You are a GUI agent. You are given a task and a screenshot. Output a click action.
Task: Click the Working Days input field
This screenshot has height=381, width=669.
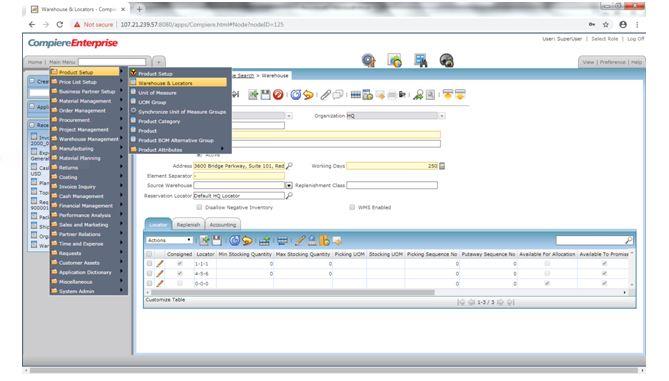[x=392, y=166]
